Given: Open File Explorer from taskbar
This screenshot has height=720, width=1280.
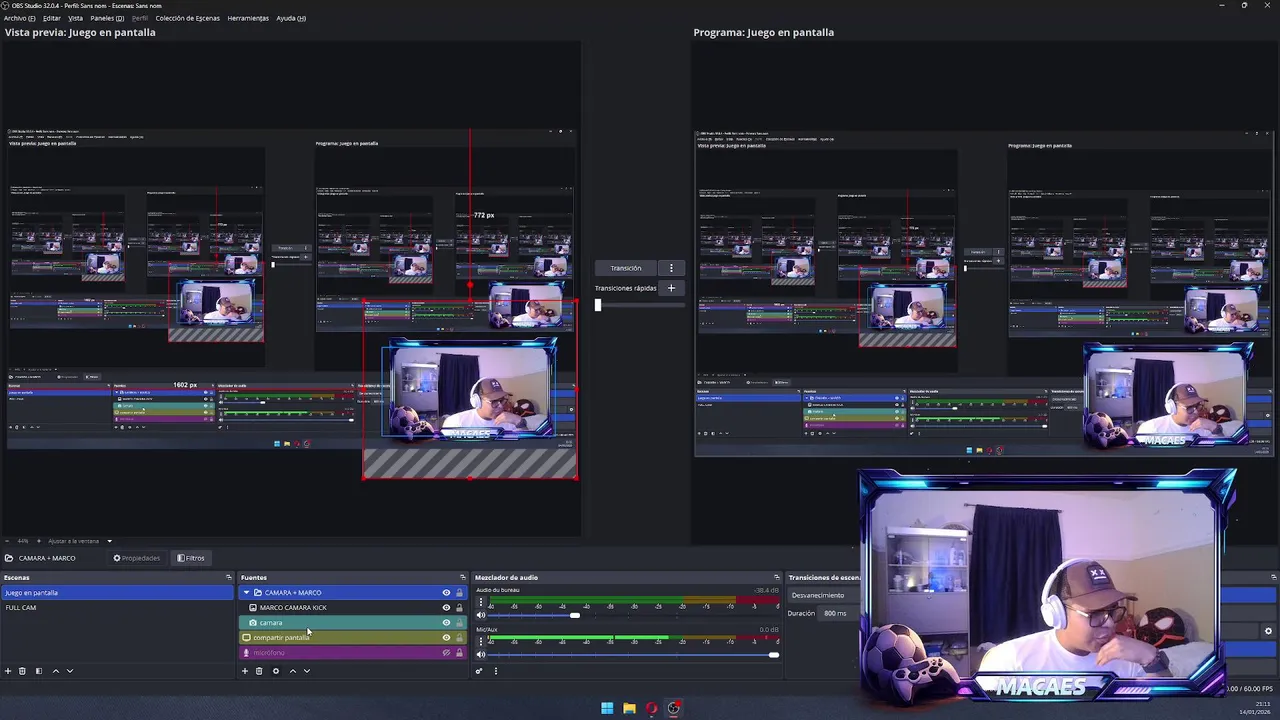Looking at the screenshot, I should 629,708.
